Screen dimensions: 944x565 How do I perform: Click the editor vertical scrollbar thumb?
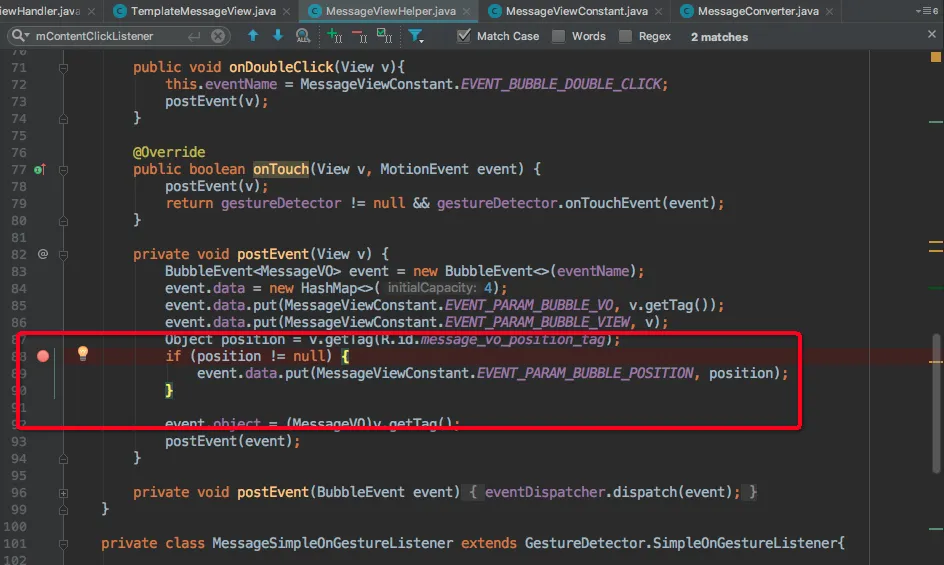(936, 404)
